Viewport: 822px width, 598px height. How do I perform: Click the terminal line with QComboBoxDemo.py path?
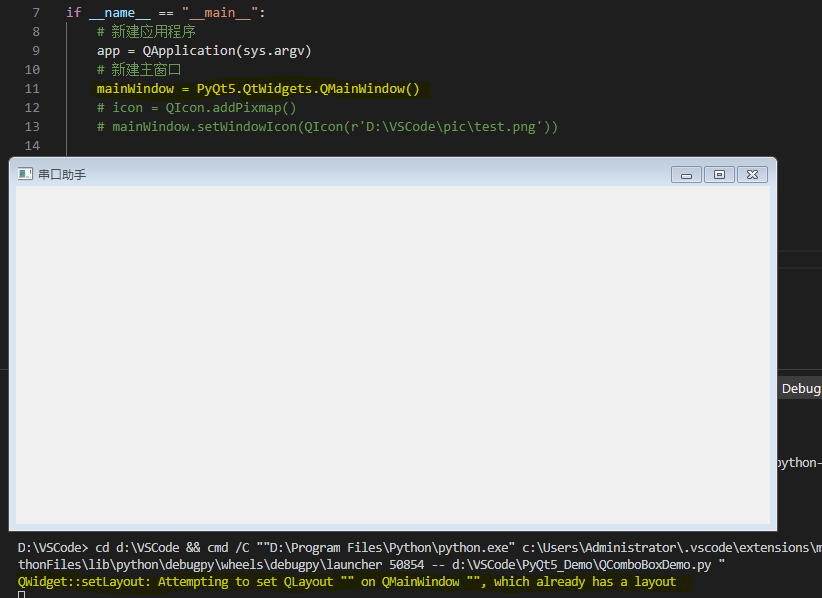[x=371, y=565]
